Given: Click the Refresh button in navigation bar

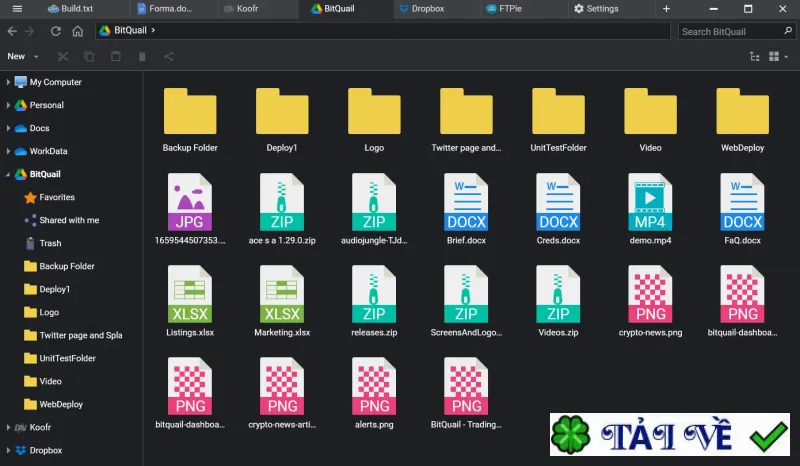Looking at the screenshot, I should pyautogui.click(x=56, y=31).
